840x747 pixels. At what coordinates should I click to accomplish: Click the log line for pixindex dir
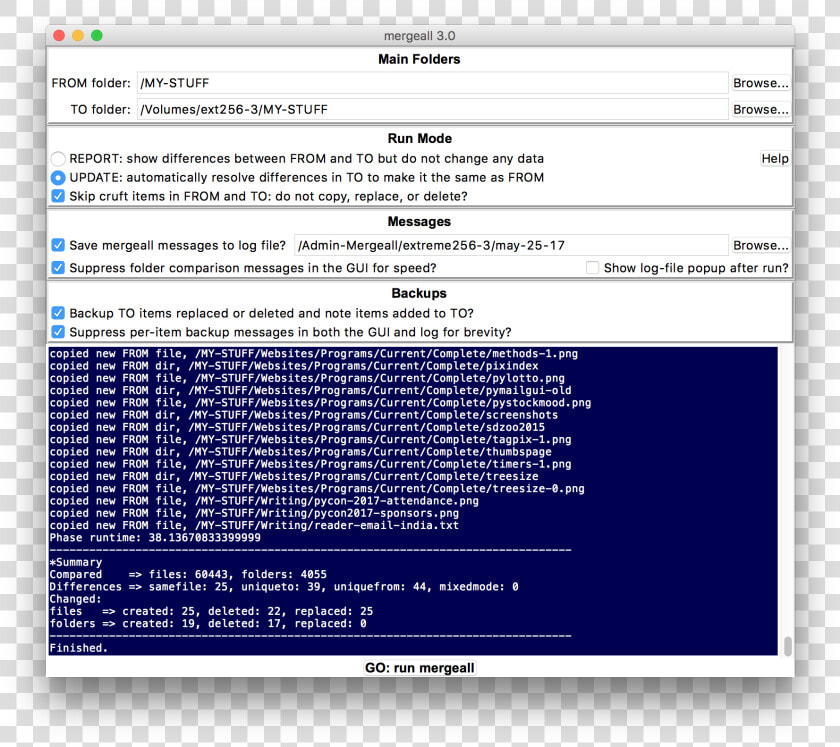pyautogui.click(x=294, y=366)
